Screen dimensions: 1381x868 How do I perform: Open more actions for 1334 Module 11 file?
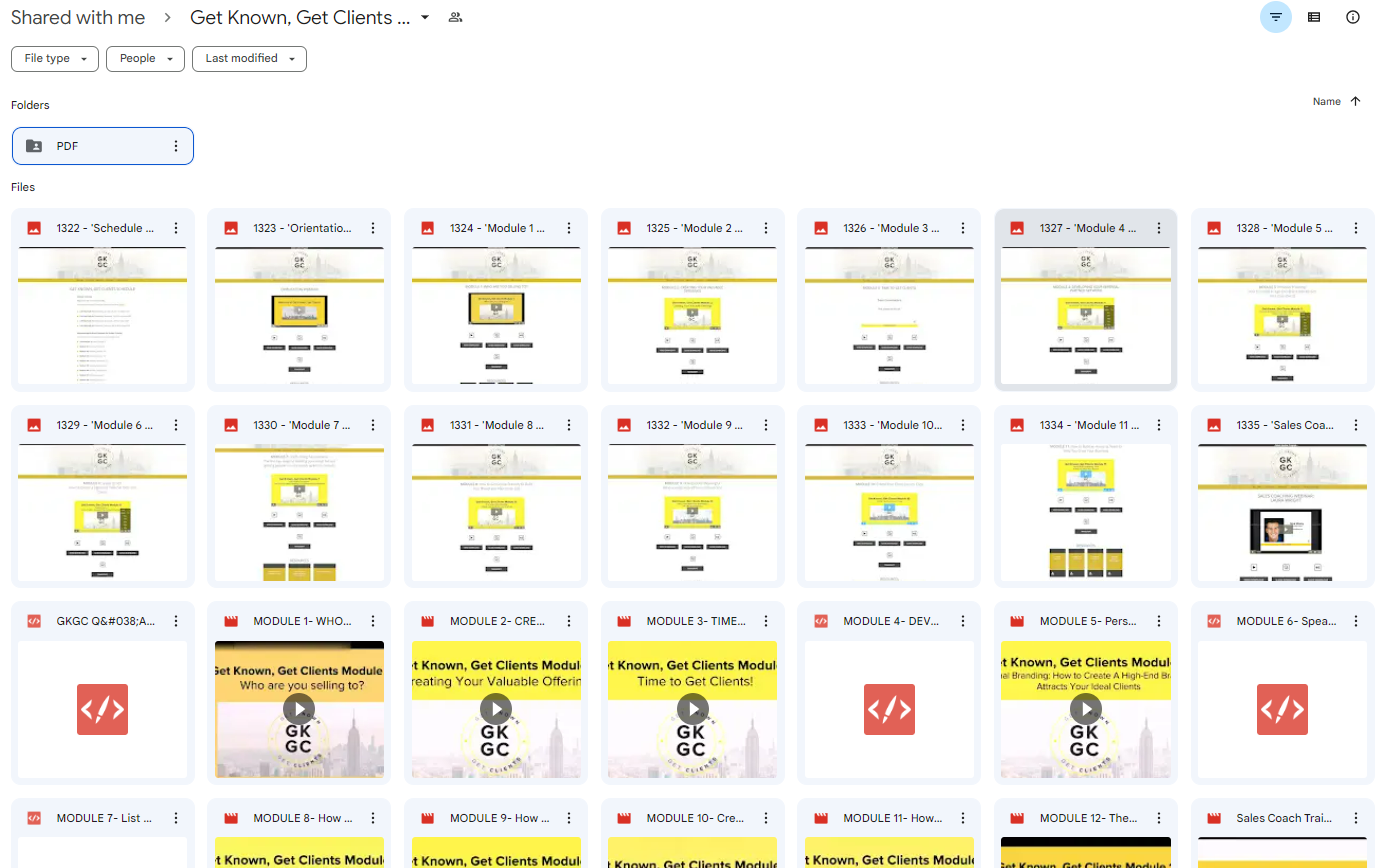click(x=1159, y=426)
